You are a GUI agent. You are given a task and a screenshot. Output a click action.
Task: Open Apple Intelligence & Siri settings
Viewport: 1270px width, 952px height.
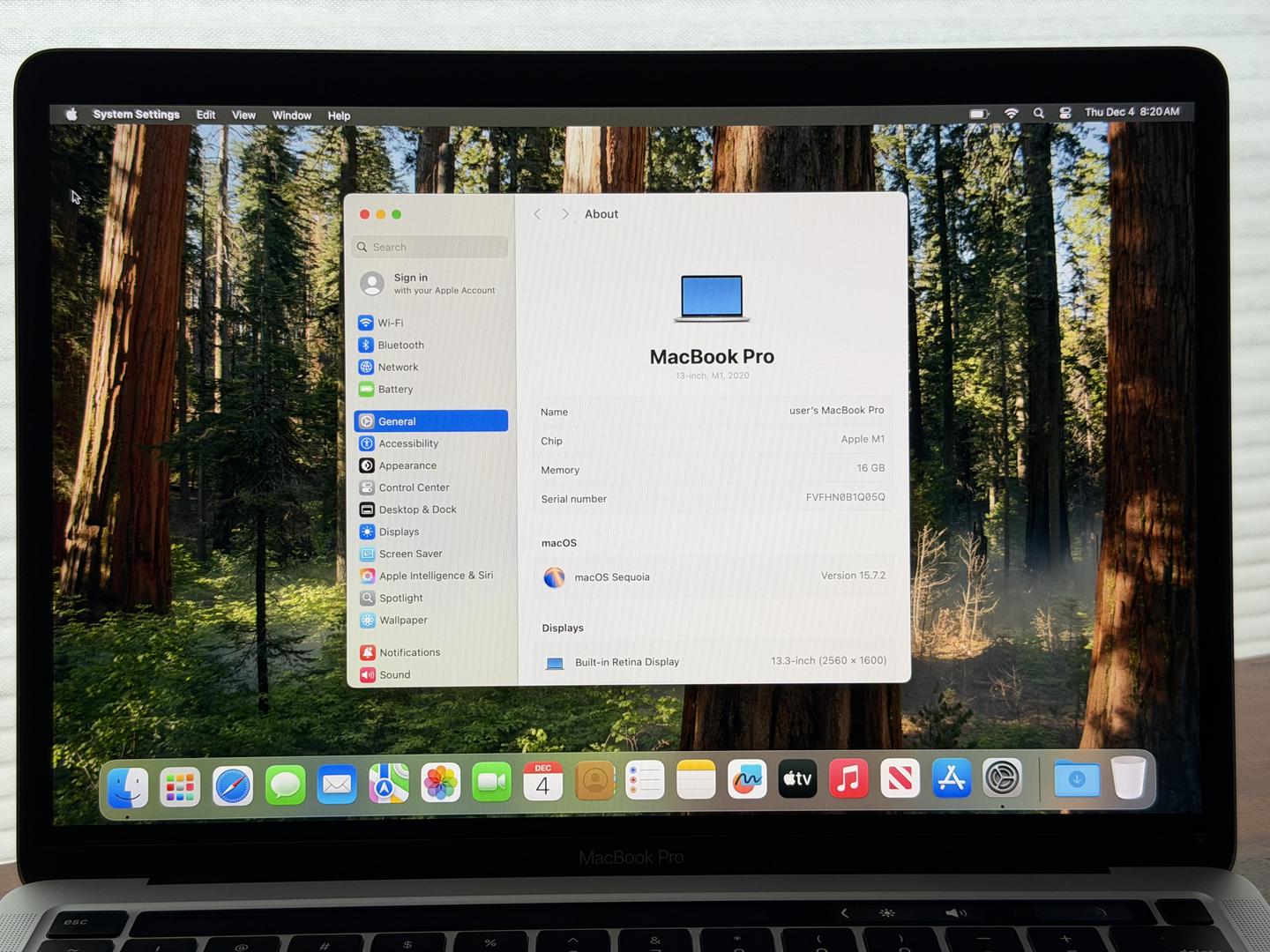click(x=435, y=576)
